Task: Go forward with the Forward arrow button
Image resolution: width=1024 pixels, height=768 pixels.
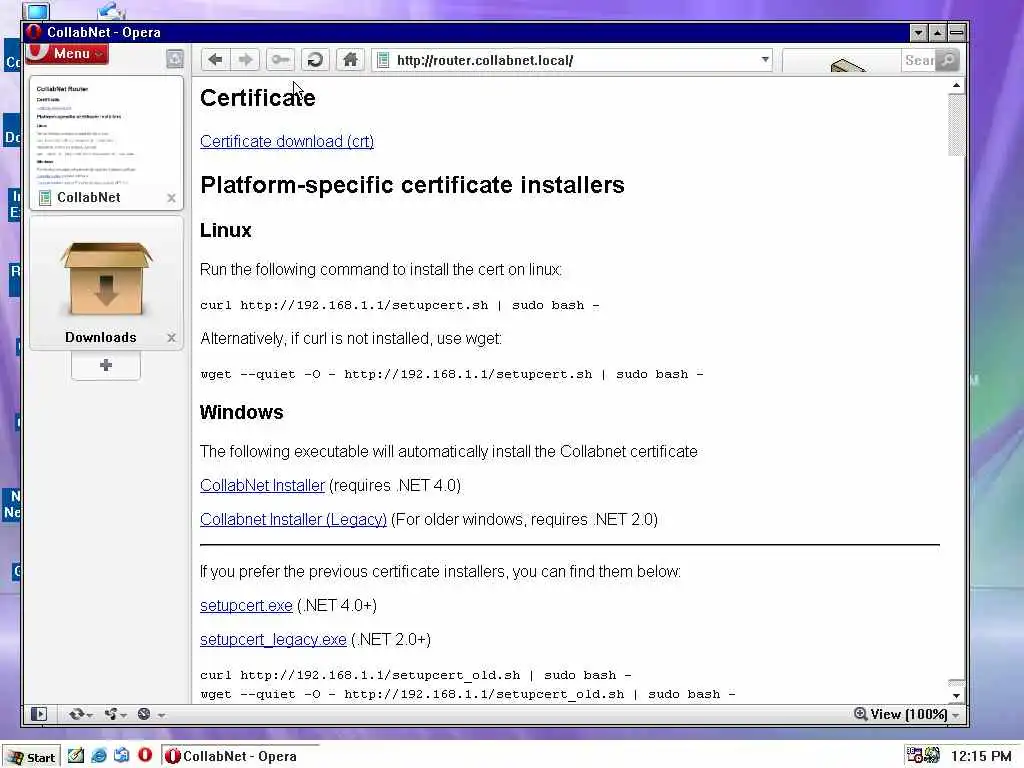Action: [x=246, y=60]
